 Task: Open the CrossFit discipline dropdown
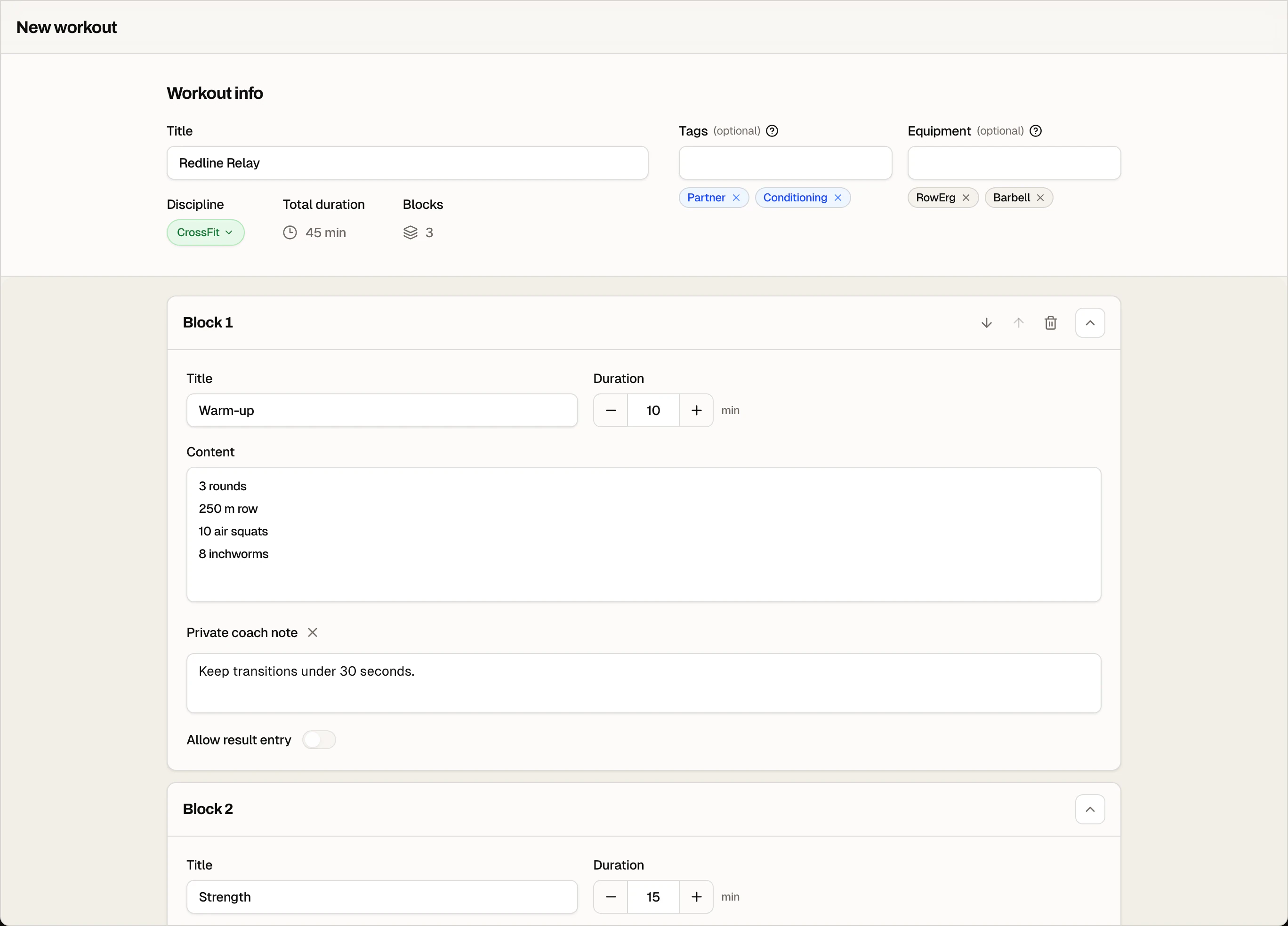pyautogui.click(x=205, y=232)
